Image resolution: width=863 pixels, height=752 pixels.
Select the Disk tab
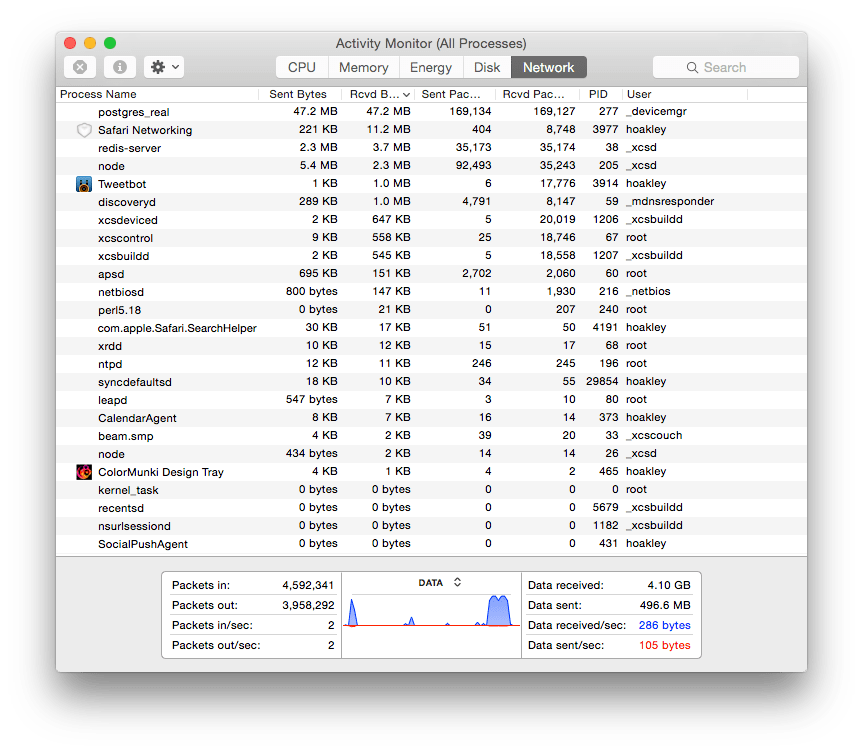(487, 67)
